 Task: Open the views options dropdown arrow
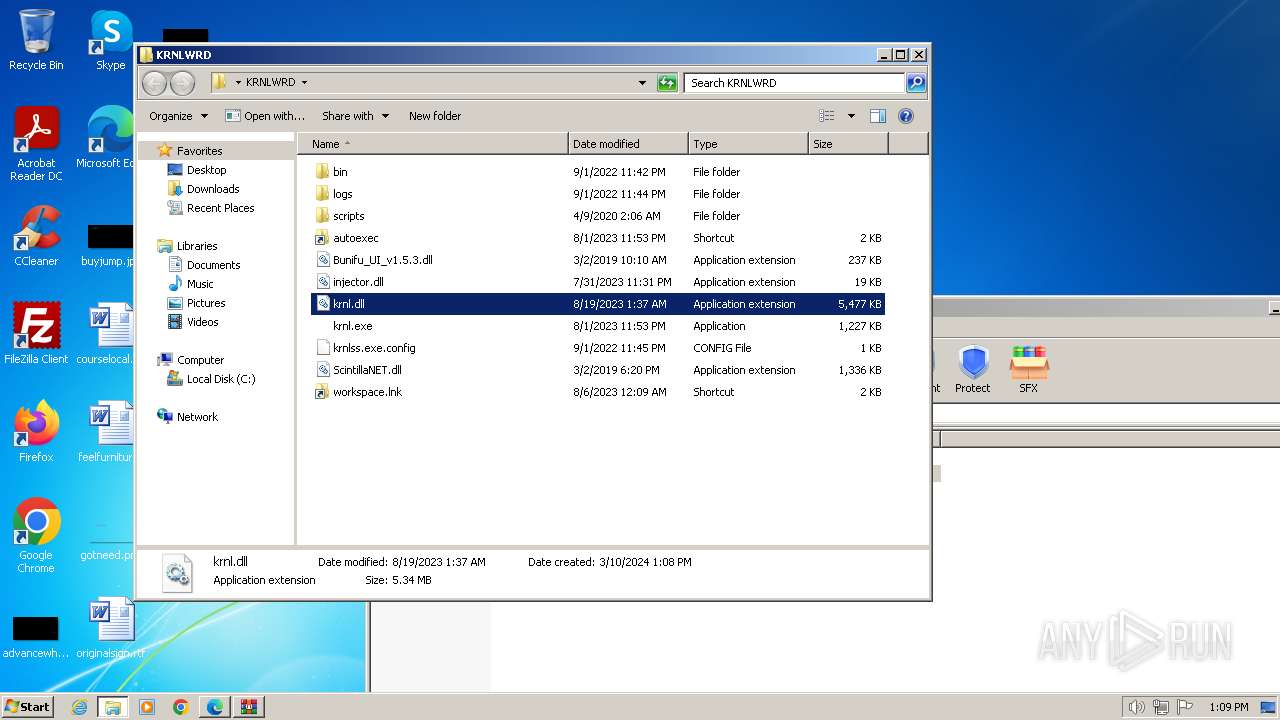coord(851,116)
